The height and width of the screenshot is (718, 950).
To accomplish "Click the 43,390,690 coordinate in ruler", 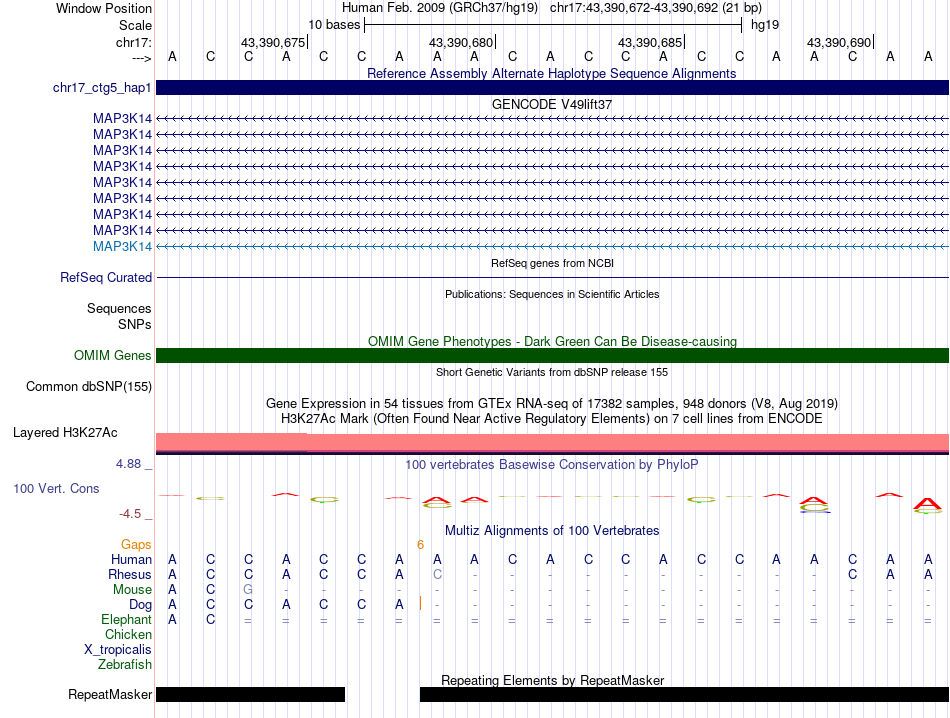I will 839,42.
